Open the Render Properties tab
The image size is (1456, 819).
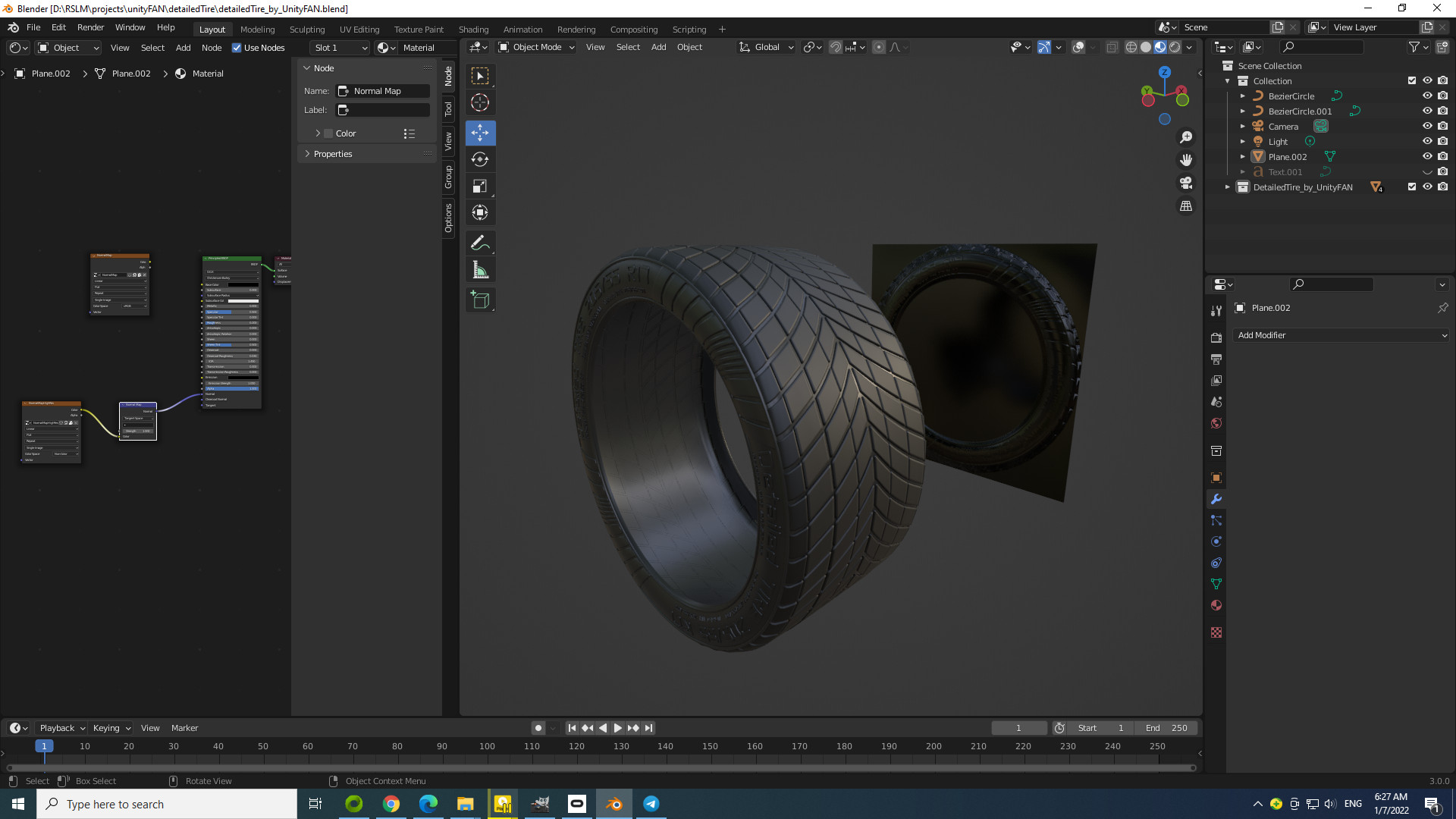coord(1216,337)
